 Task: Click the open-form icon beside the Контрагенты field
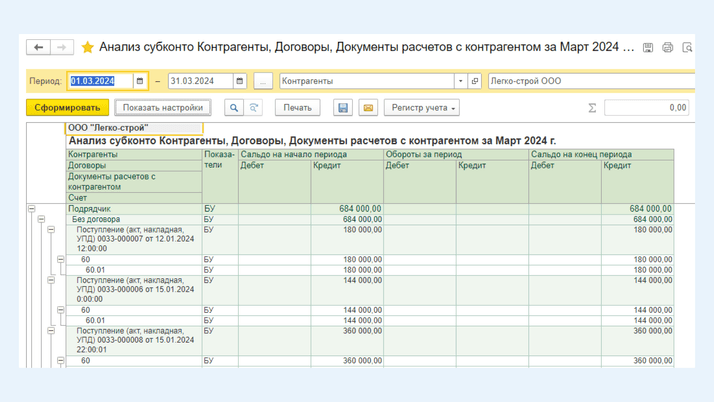point(474,81)
